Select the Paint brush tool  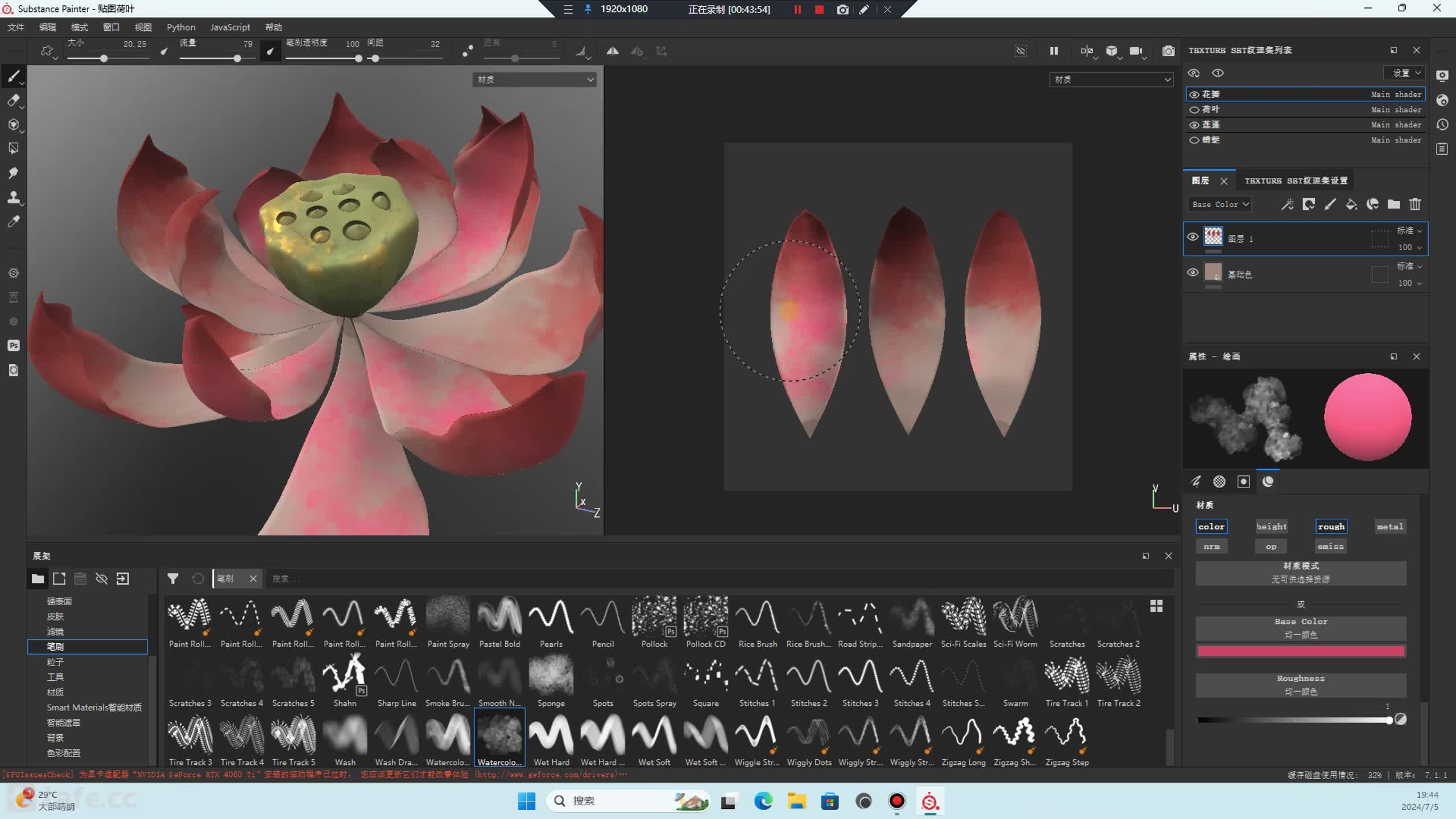[x=14, y=76]
